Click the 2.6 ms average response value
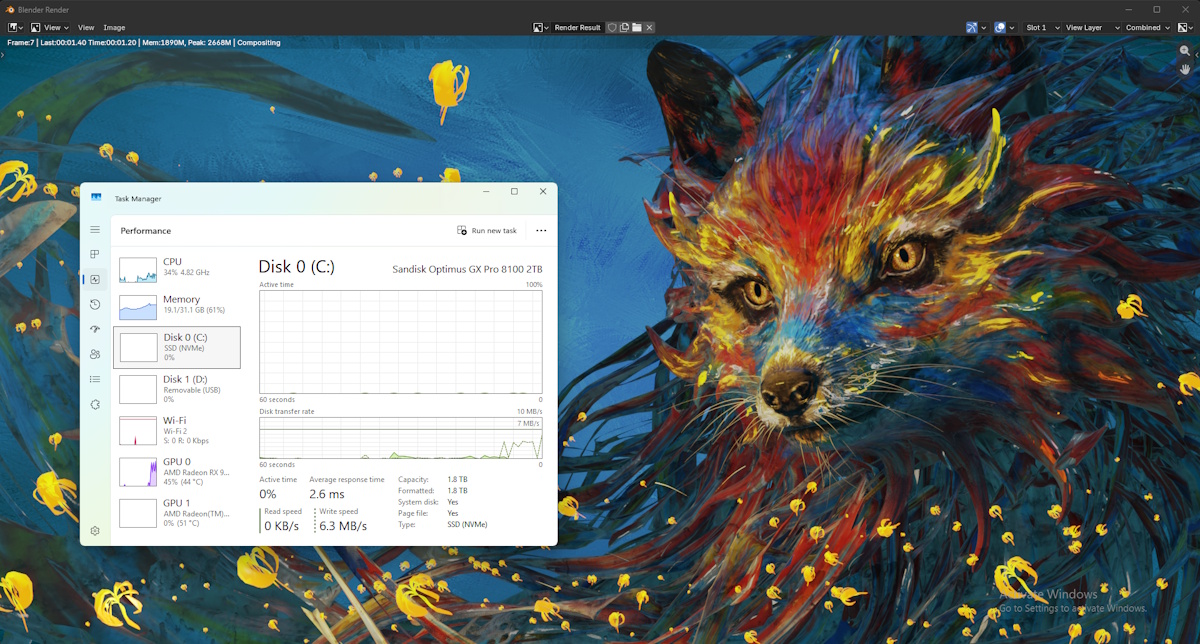The width and height of the screenshot is (1200, 644). click(x=327, y=494)
